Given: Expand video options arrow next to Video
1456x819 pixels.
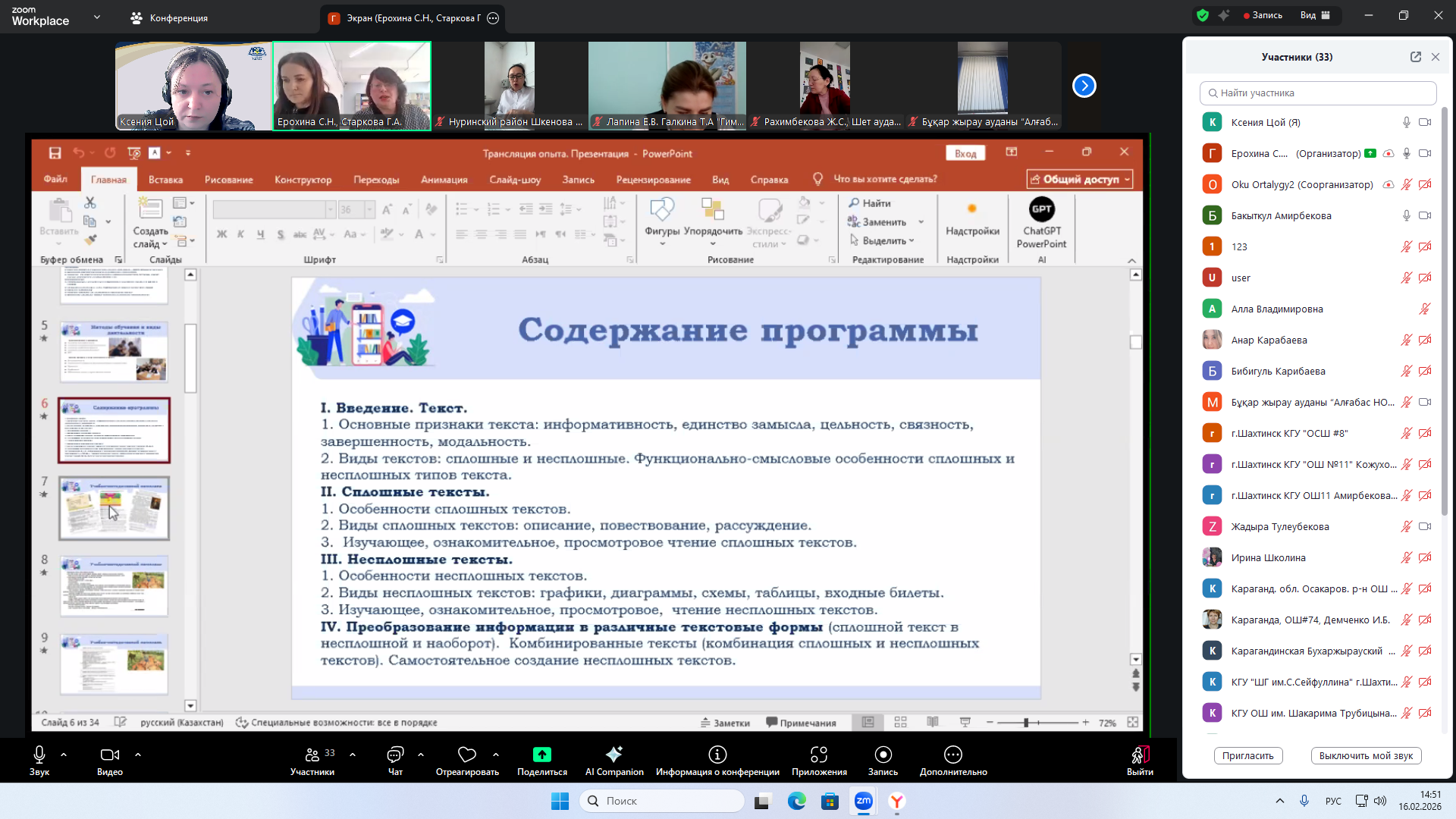Looking at the screenshot, I should point(138,755).
